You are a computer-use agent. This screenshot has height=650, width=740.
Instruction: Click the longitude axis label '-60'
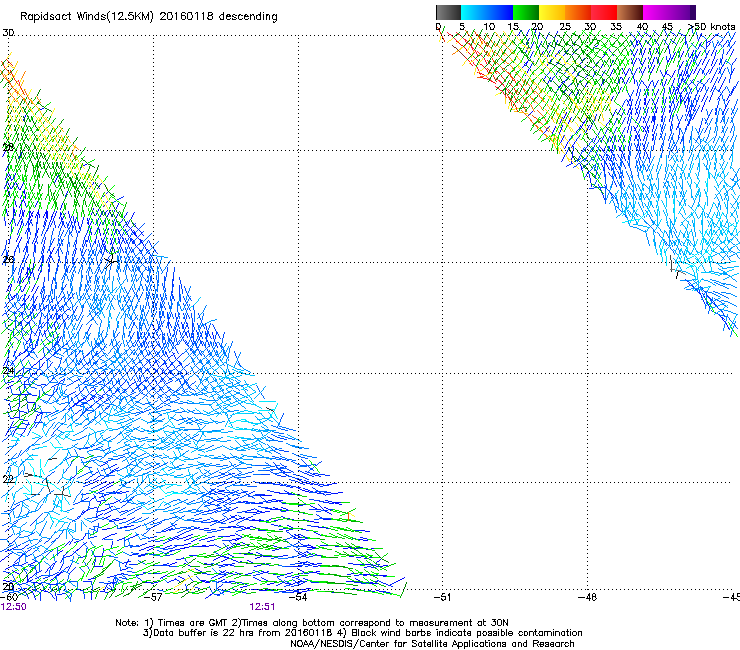pos(9,597)
